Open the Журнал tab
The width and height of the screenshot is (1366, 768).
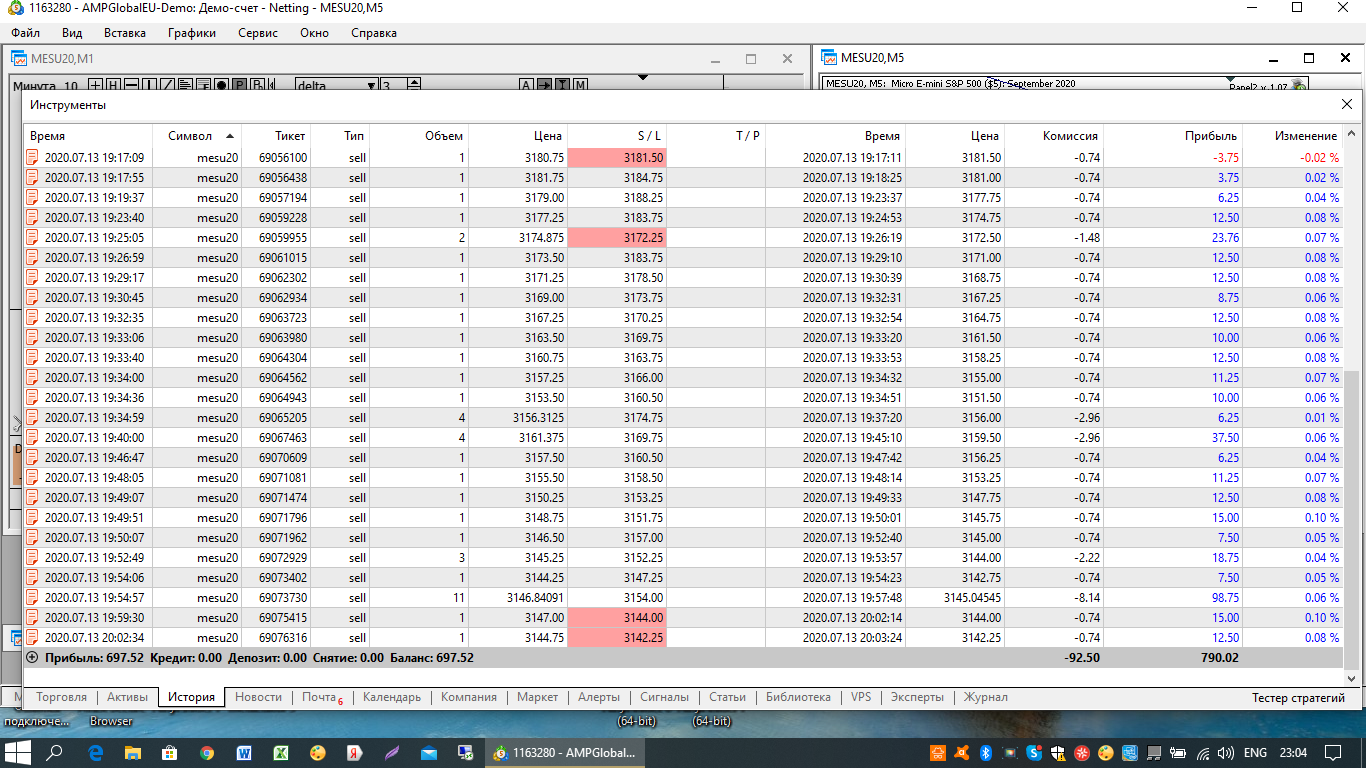(985, 697)
